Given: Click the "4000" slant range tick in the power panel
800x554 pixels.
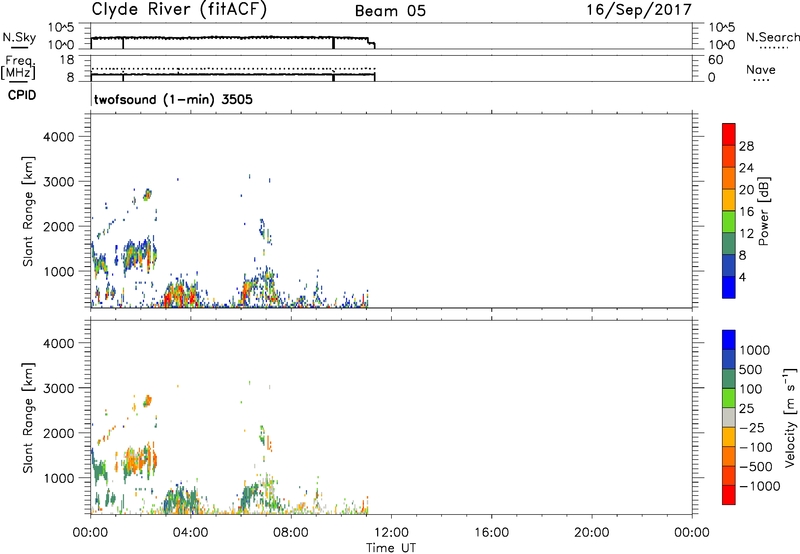Looking at the screenshot, I should (x=59, y=137).
